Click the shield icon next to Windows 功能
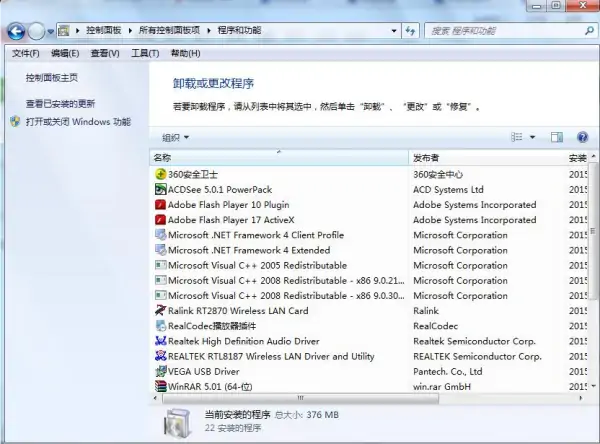The height and width of the screenshot is (444, 600). point(15,122)
